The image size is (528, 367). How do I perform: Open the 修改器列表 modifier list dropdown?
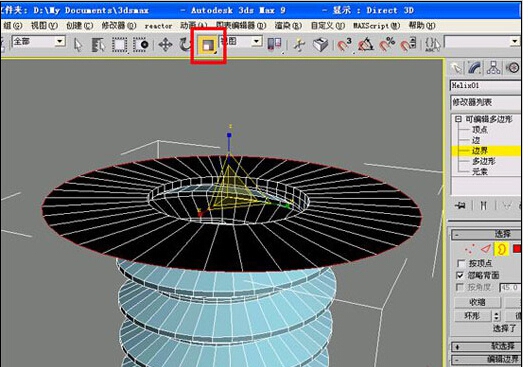coord(485,102)
